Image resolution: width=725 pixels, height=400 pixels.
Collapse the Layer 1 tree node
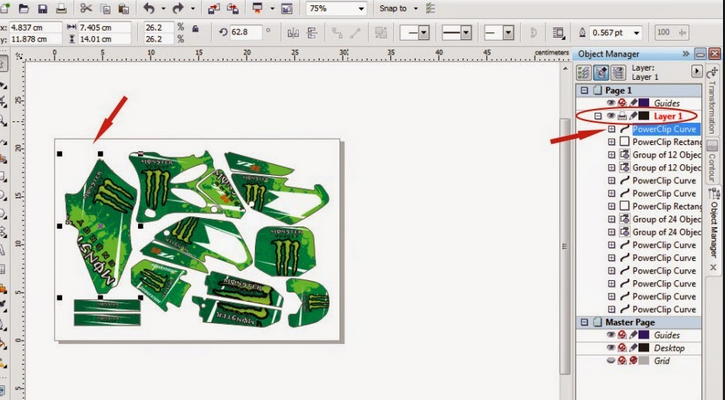[598, 116]
